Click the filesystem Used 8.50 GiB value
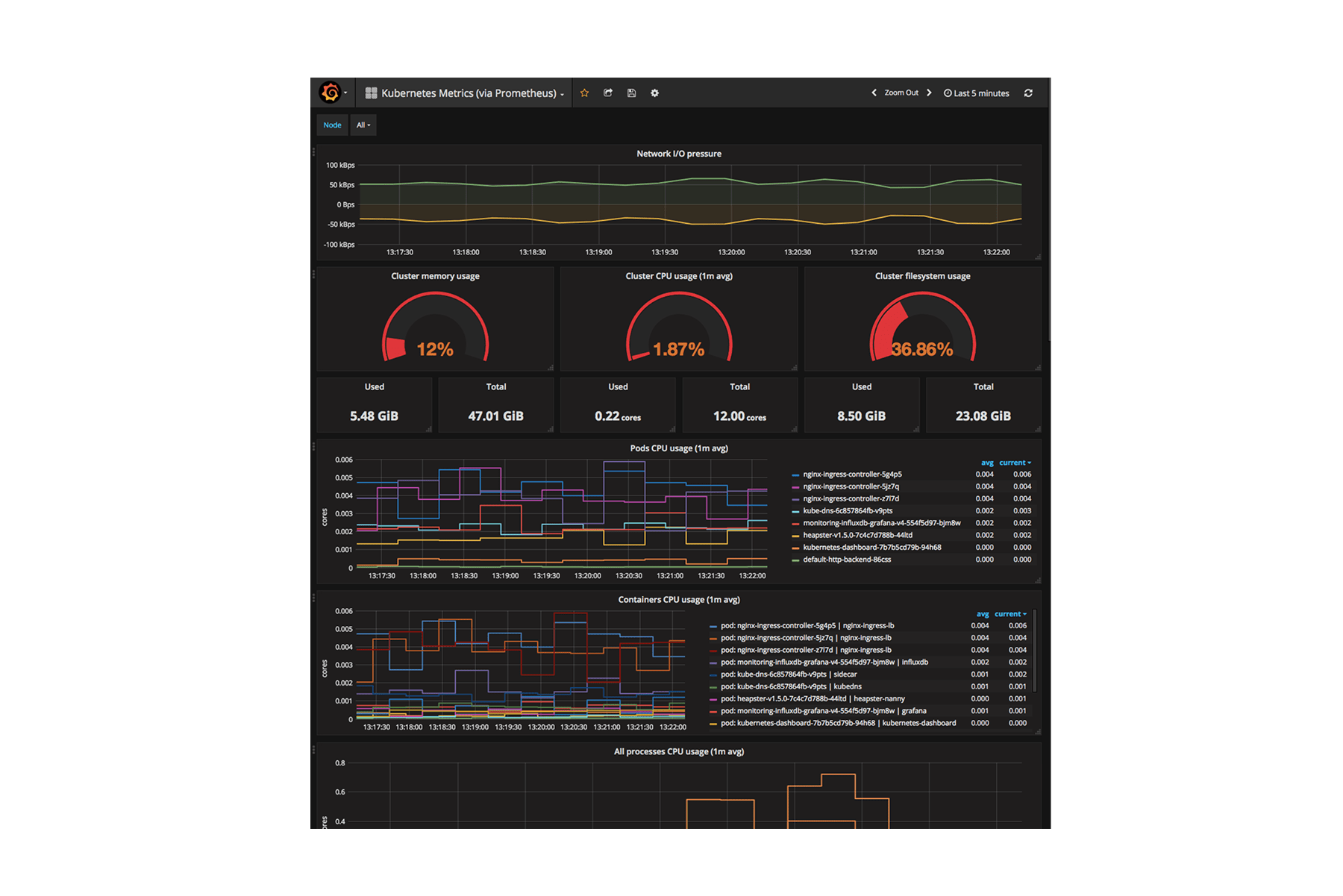1343x896 pixels. [x=861, y=416]
